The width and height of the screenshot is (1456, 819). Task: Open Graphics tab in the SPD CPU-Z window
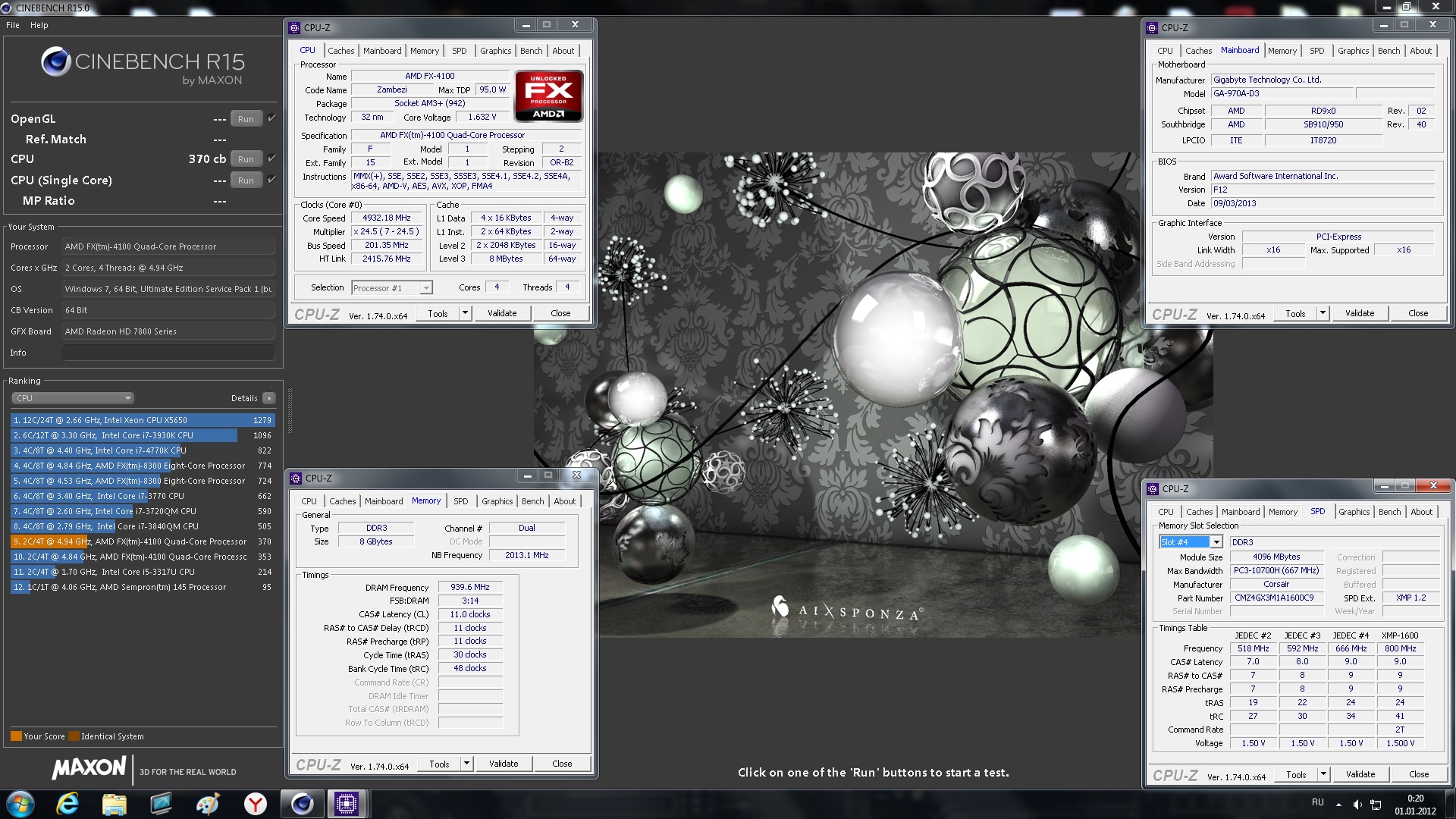(x=1354, y=512)
